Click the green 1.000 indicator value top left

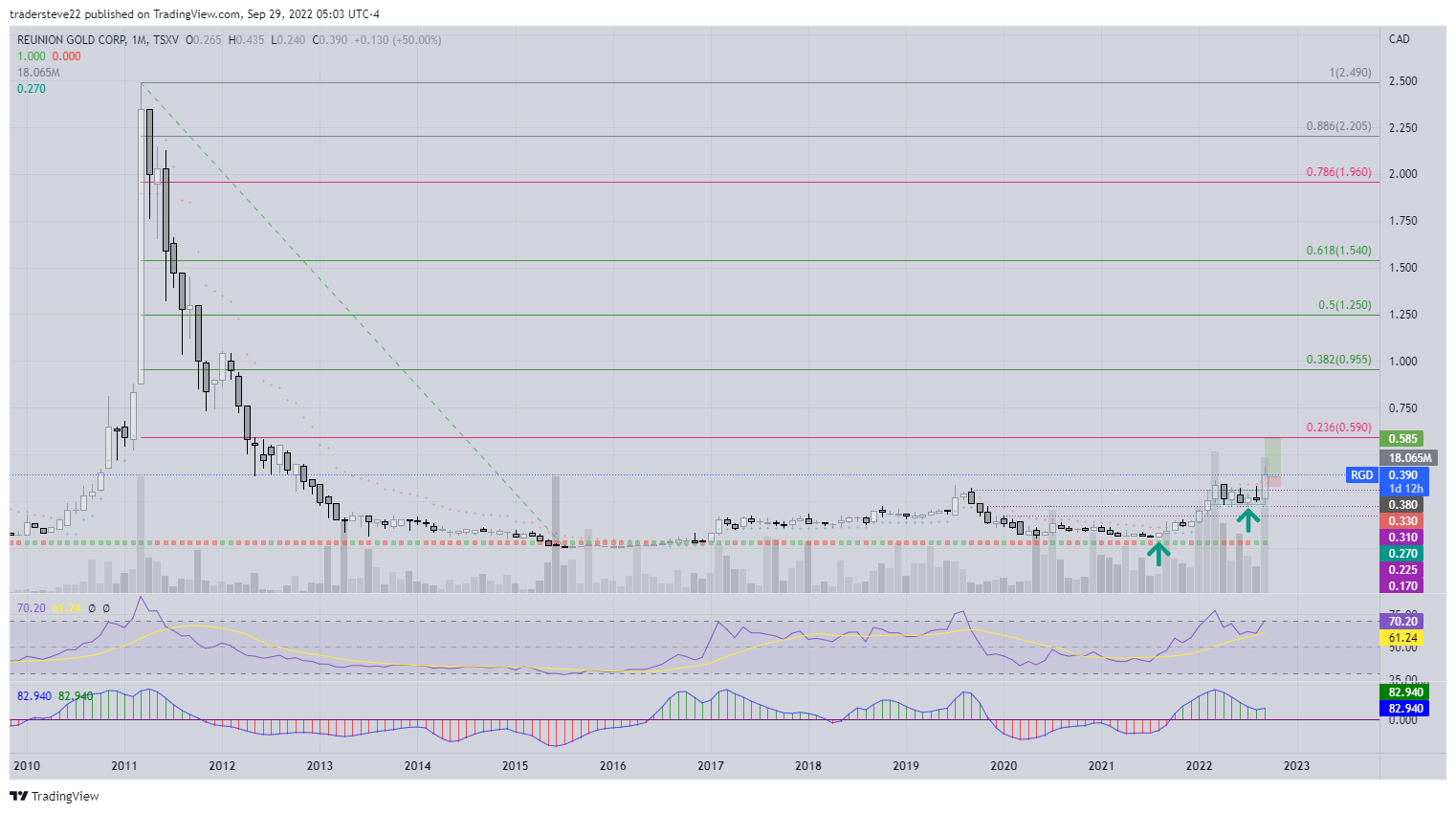[x=31, y=56]
